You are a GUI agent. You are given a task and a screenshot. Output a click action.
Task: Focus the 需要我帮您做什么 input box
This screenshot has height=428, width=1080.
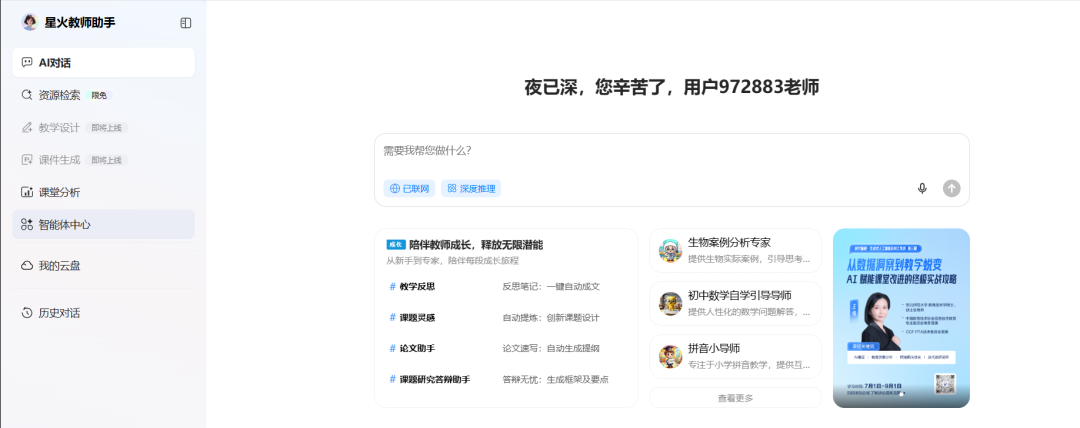(672, 152)
